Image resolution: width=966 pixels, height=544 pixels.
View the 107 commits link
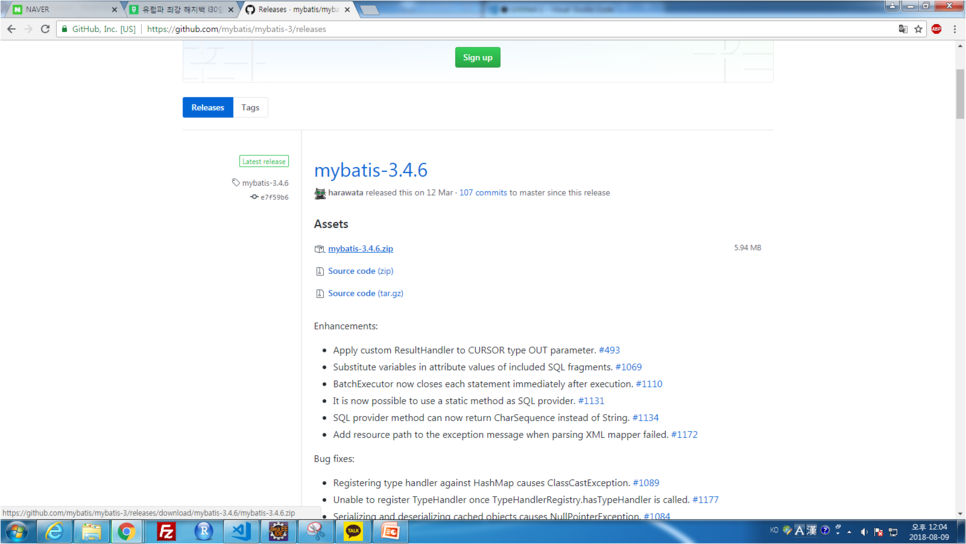click(483, 193)
